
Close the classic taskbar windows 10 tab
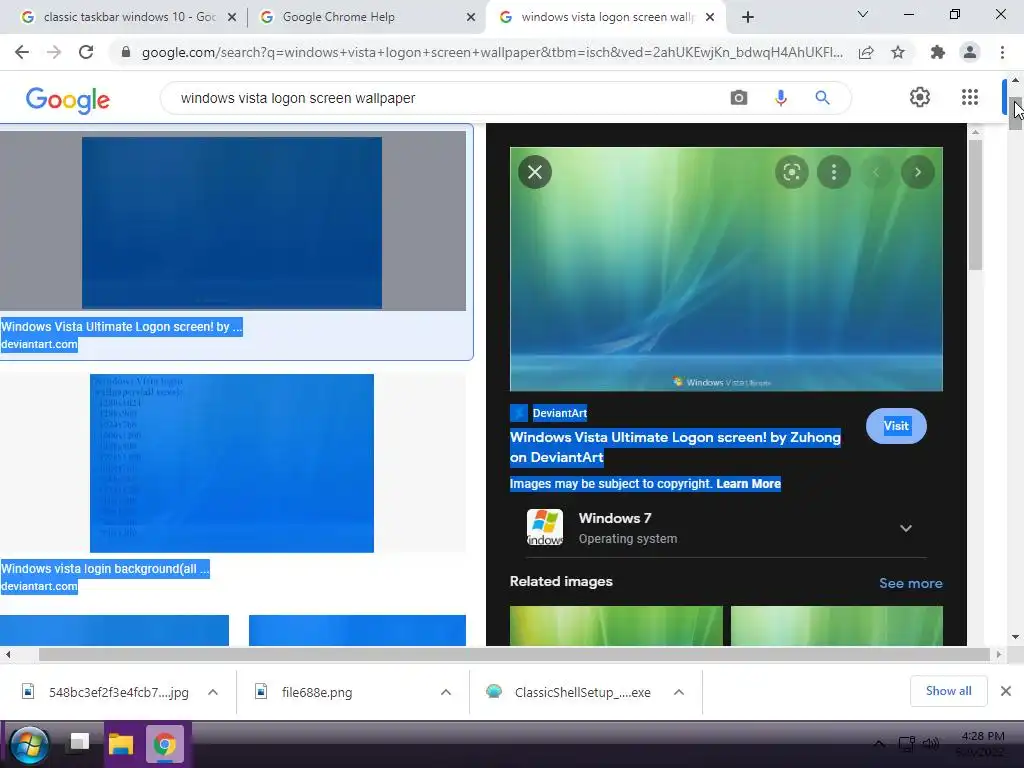tap(231, 18)
